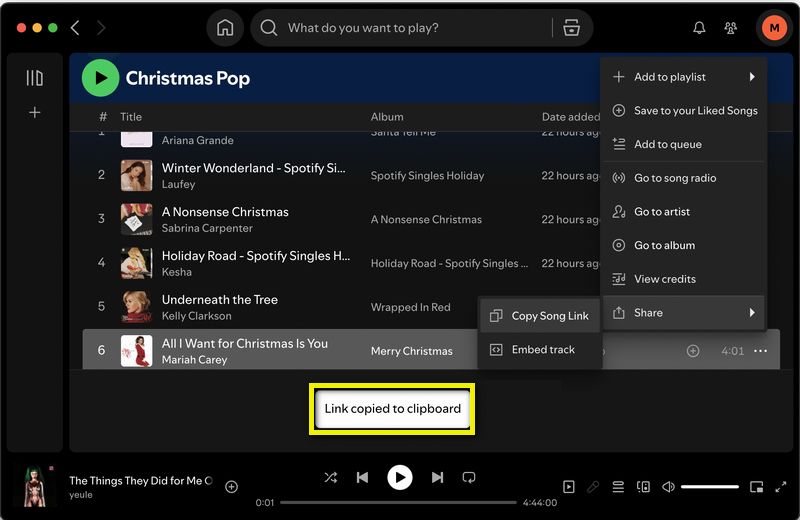Select Go to album
Image resolution: width=800 pixels, height=520 pixels.
(684, 245)
